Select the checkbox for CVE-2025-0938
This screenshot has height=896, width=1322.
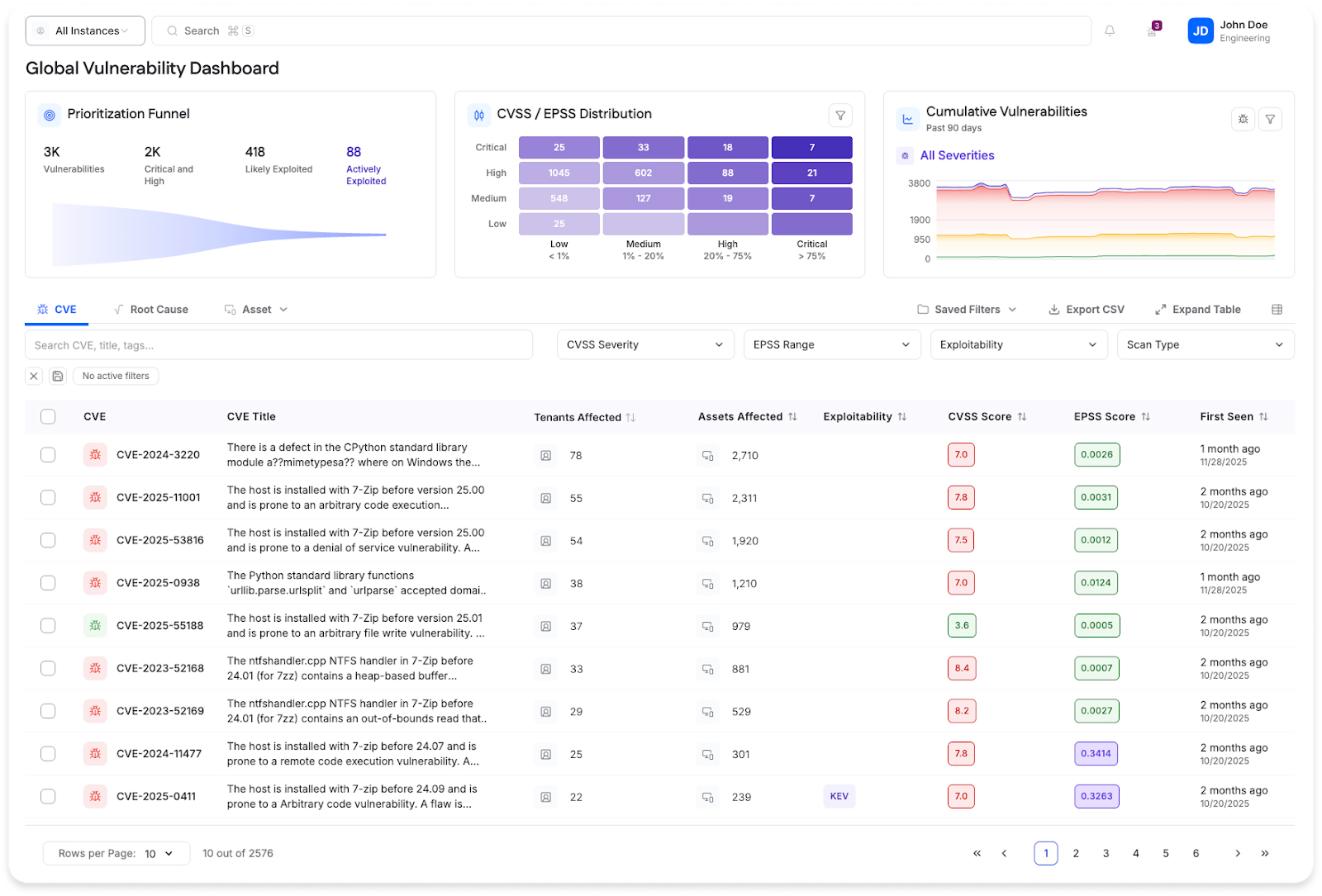(47, 582)
